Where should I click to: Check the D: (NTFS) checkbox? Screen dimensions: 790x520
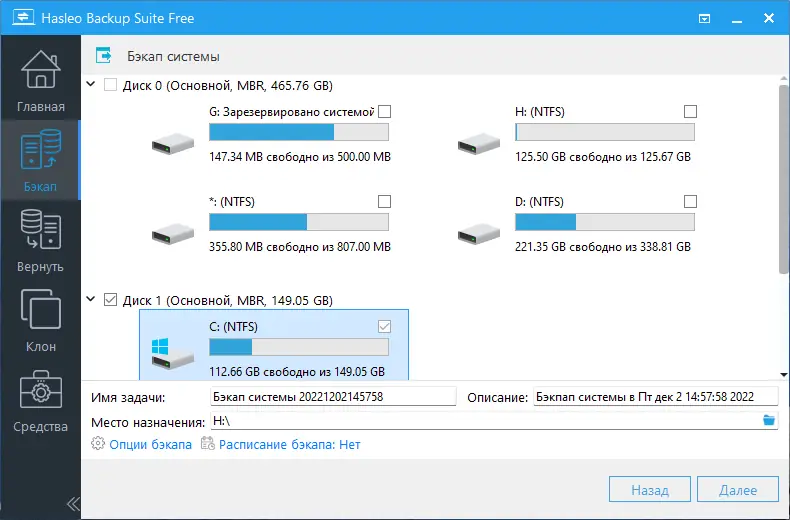tap(690, 202)
